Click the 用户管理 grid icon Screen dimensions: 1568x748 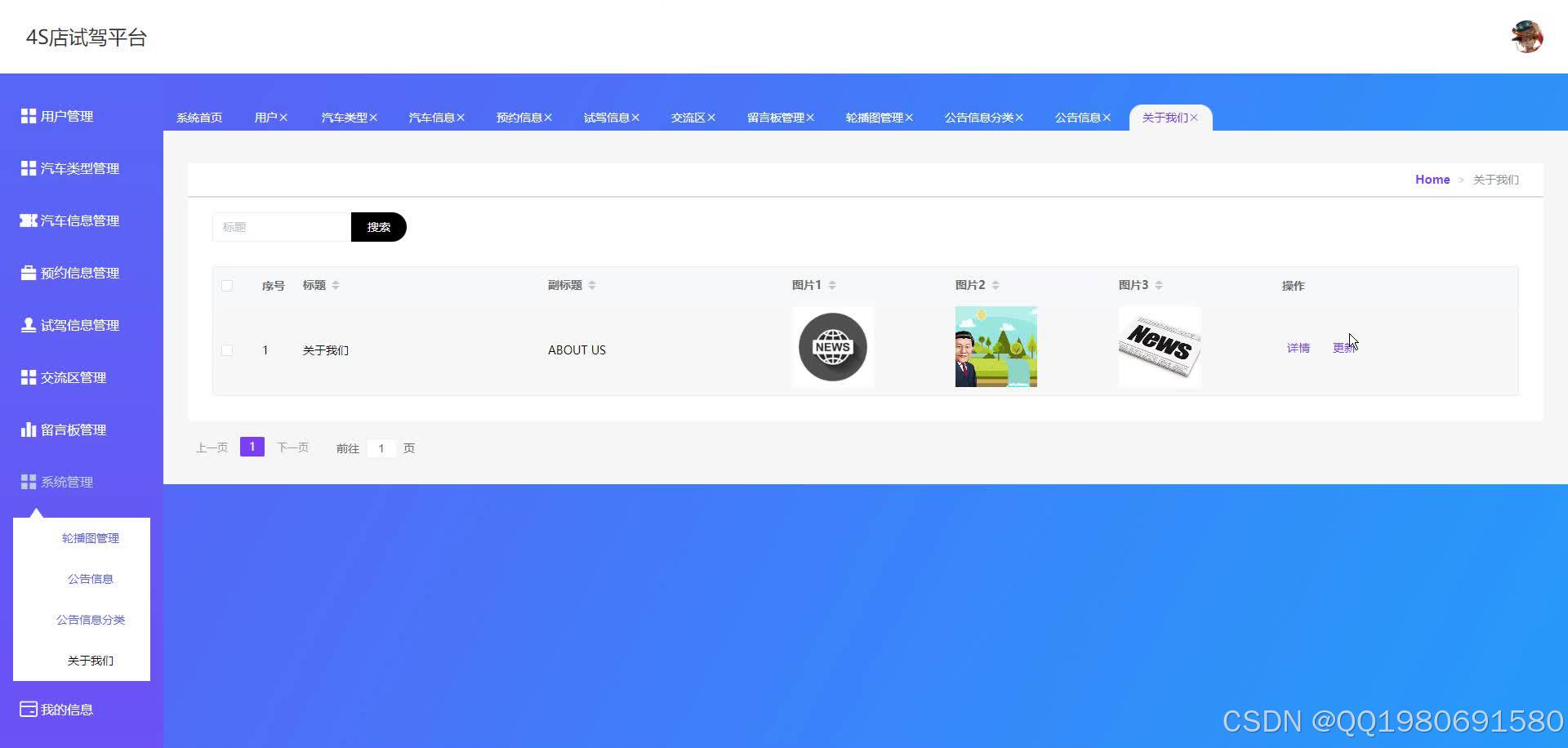tap(29, 116)
